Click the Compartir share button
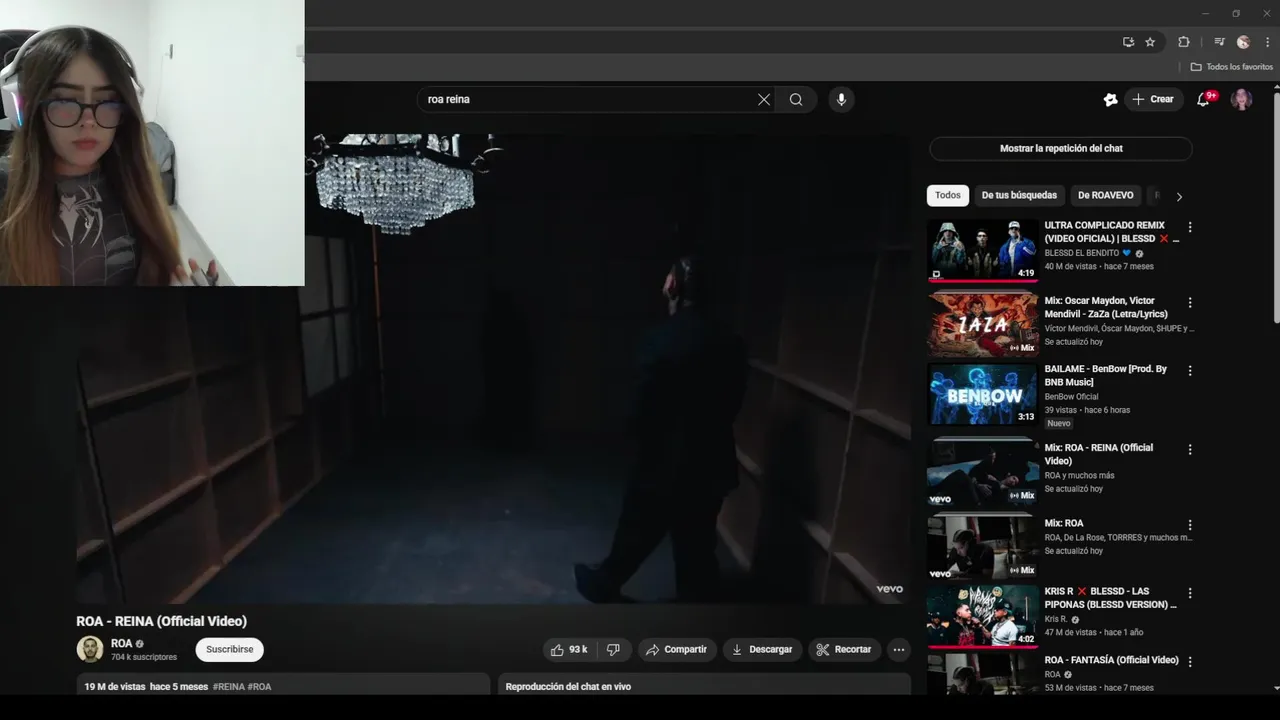Viewport: 1280px width, 720px height. tap(677, 650)
